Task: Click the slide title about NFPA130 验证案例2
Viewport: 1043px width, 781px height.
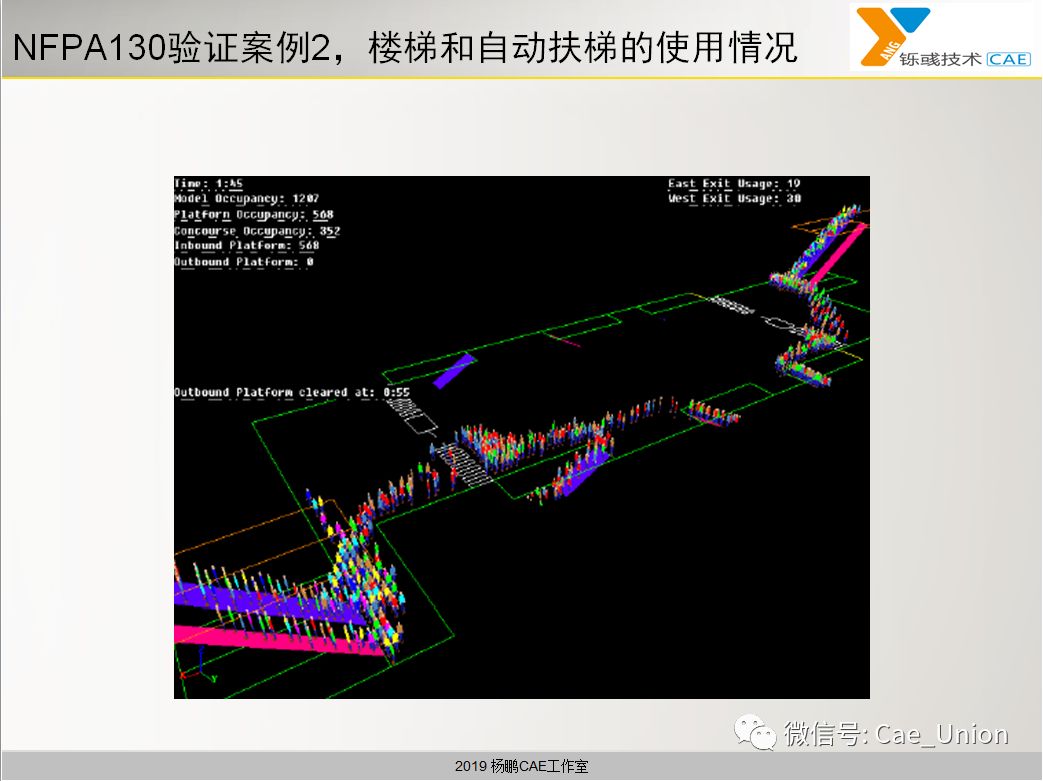Action: coord(404,48)
